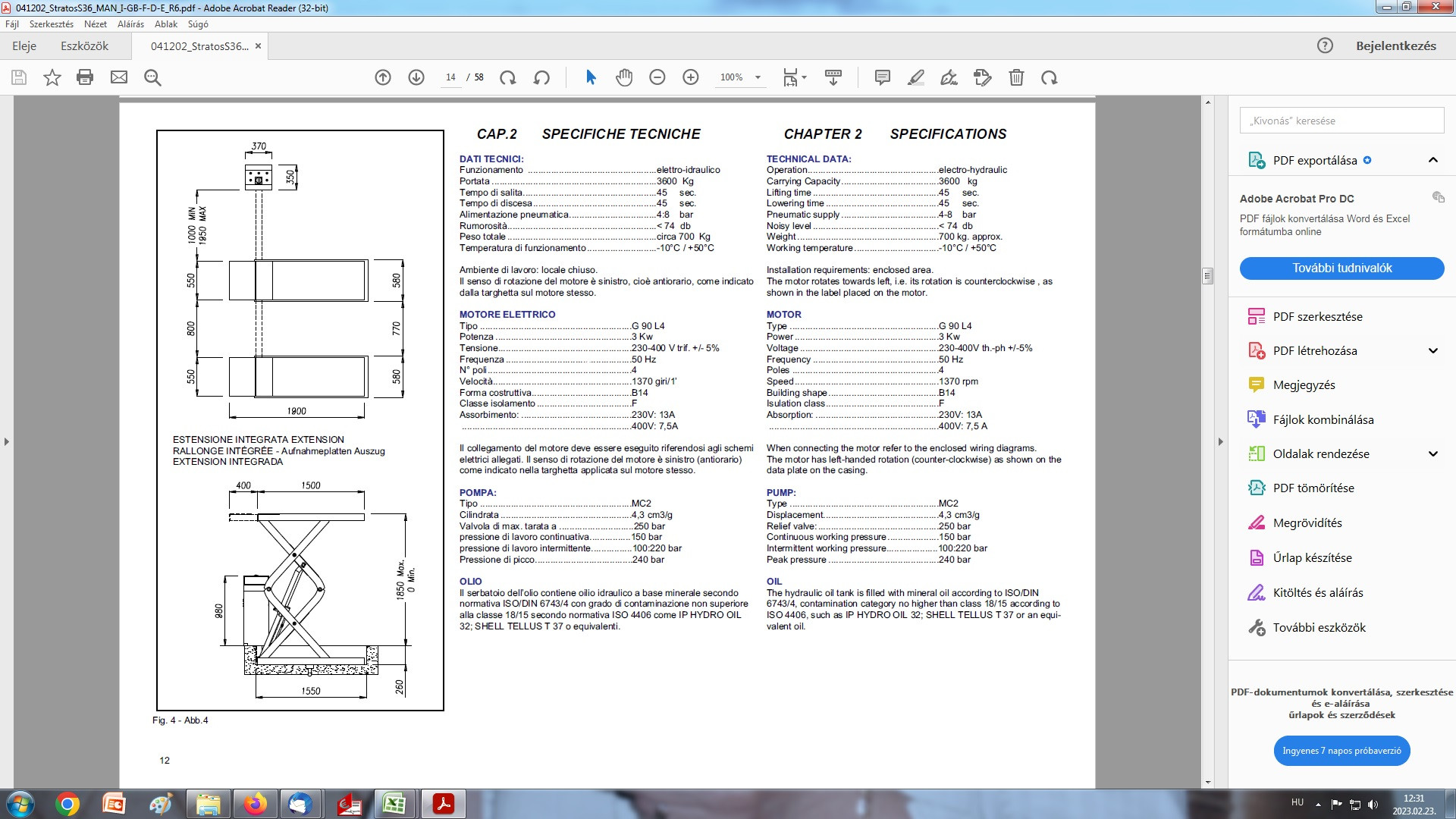This screenshot has width=1456, height=819.
Task: Rotate page counterclockwise icon
Action: (x=541, y=77)
